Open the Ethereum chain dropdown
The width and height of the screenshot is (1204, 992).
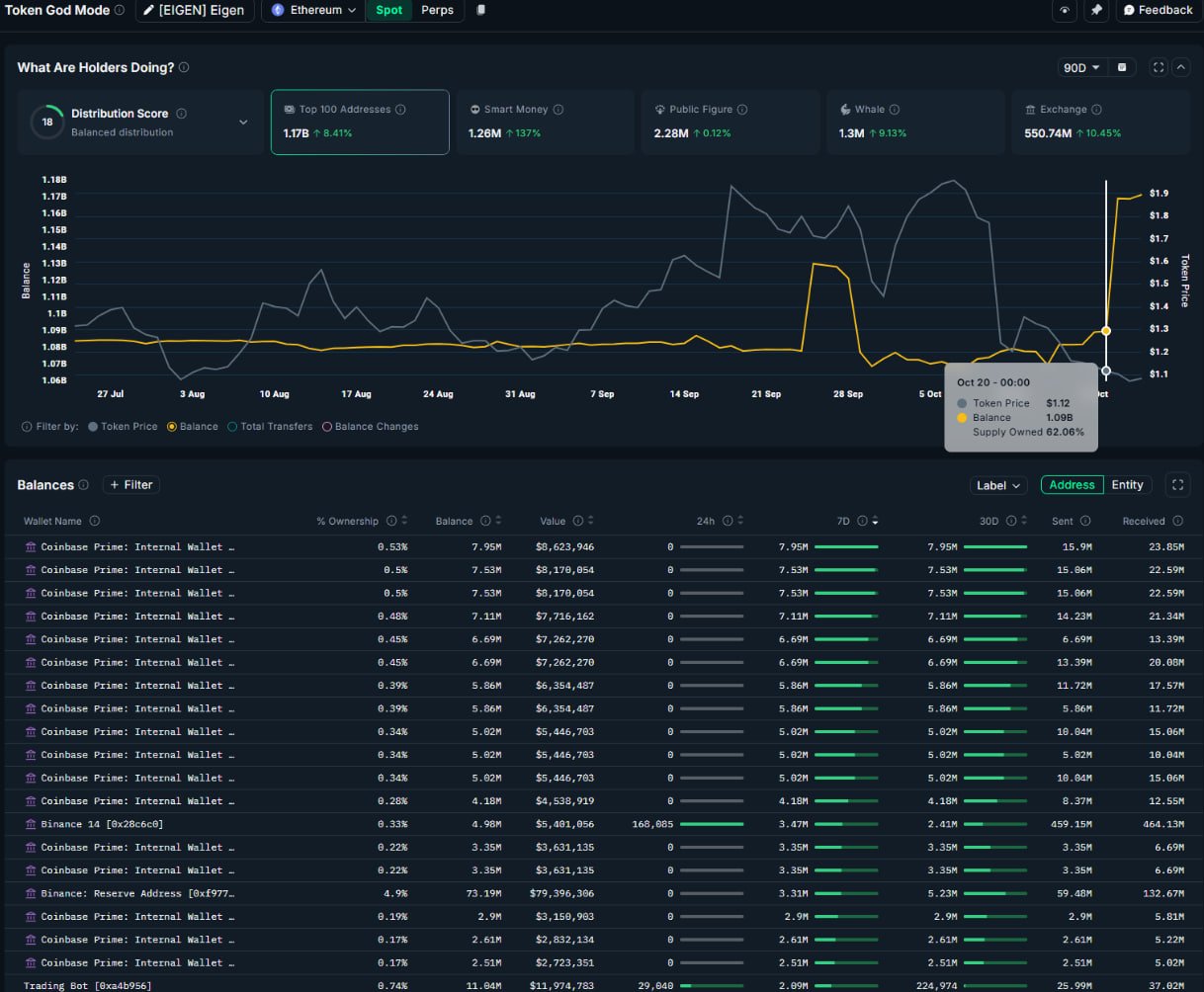click(313, 11)
